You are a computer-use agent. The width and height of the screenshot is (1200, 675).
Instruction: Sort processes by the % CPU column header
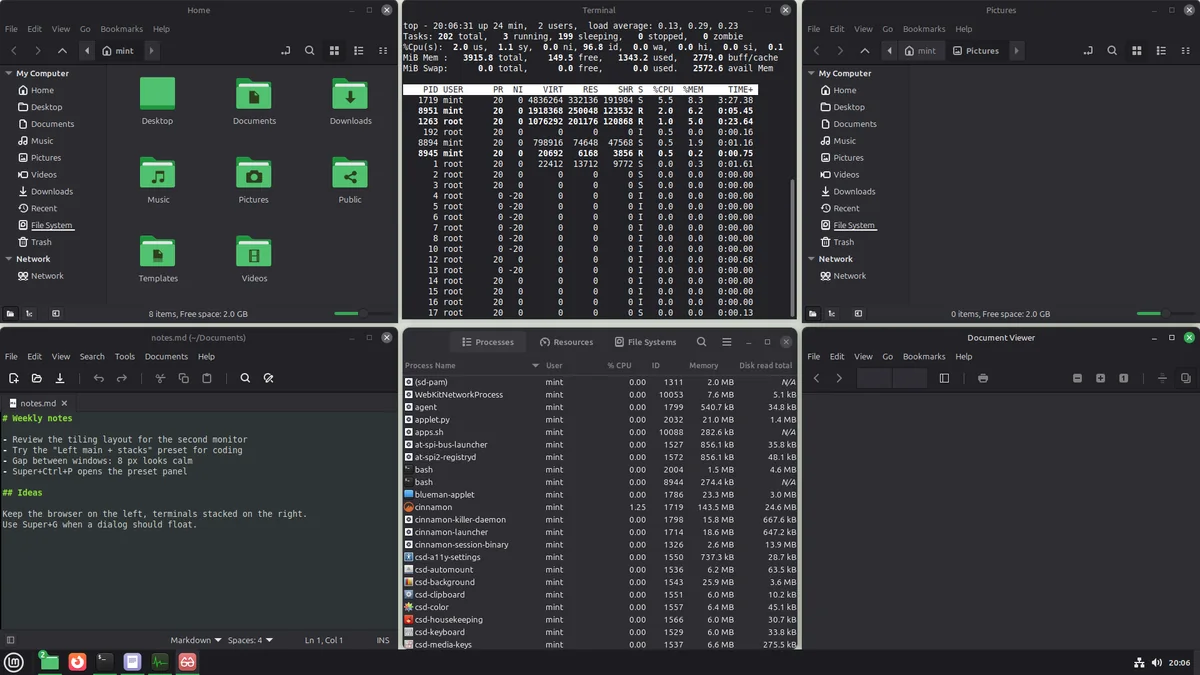point(619,366)
